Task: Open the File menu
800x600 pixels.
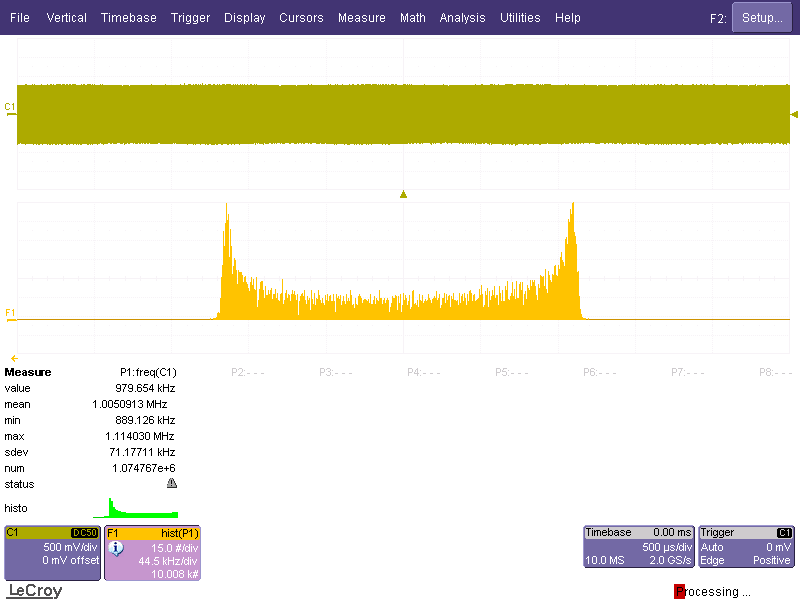Action: coord(20,18)
